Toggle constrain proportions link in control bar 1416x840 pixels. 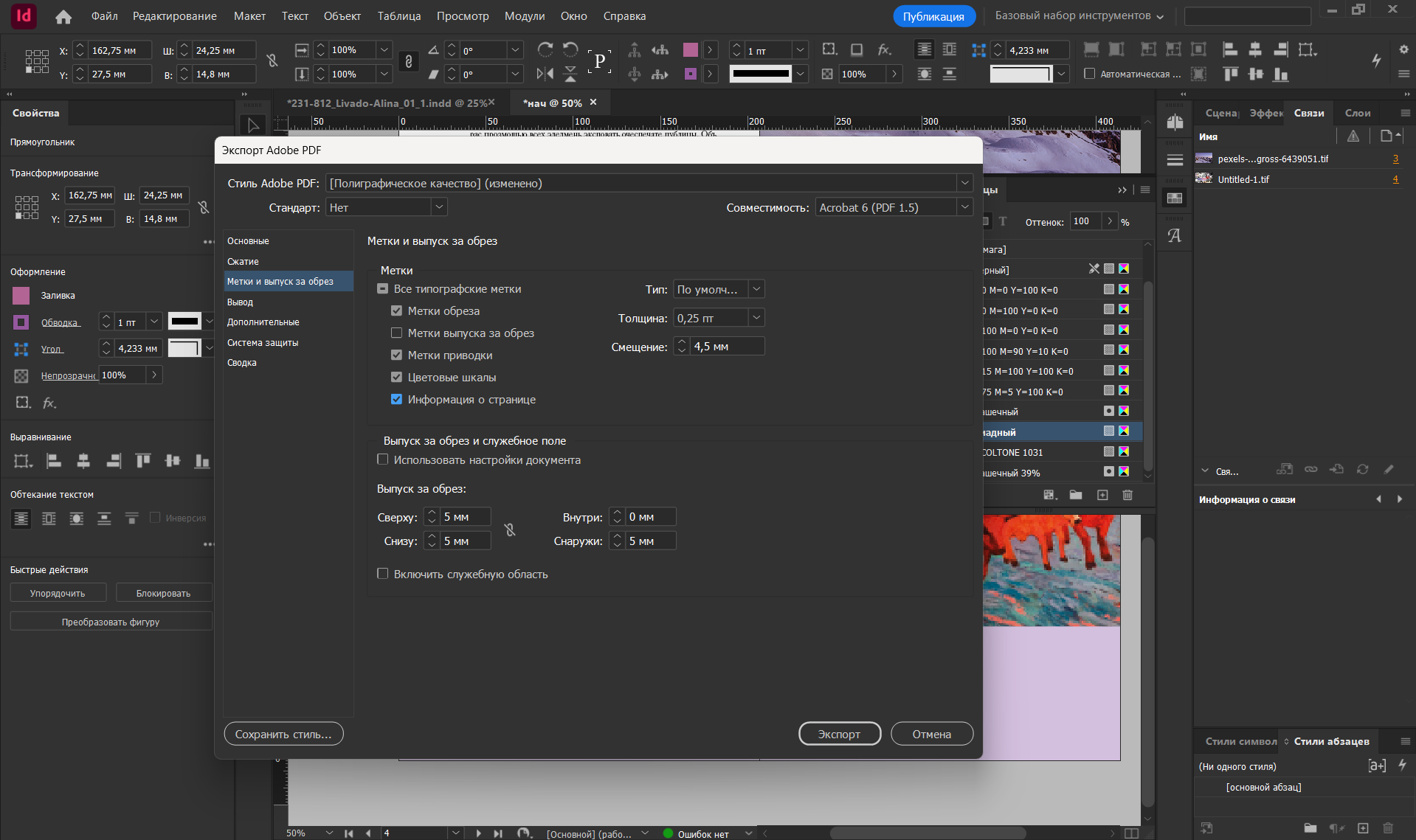click(408, 62)
